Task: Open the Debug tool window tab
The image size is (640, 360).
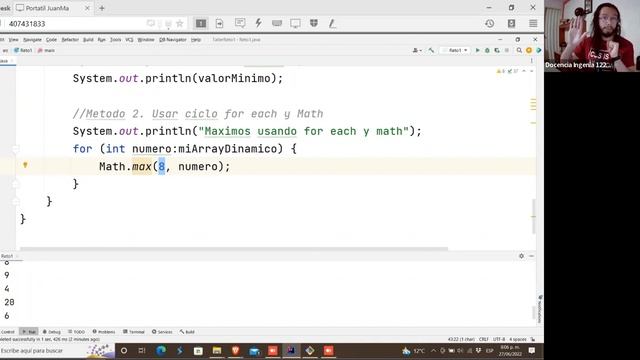Action: 51,332
